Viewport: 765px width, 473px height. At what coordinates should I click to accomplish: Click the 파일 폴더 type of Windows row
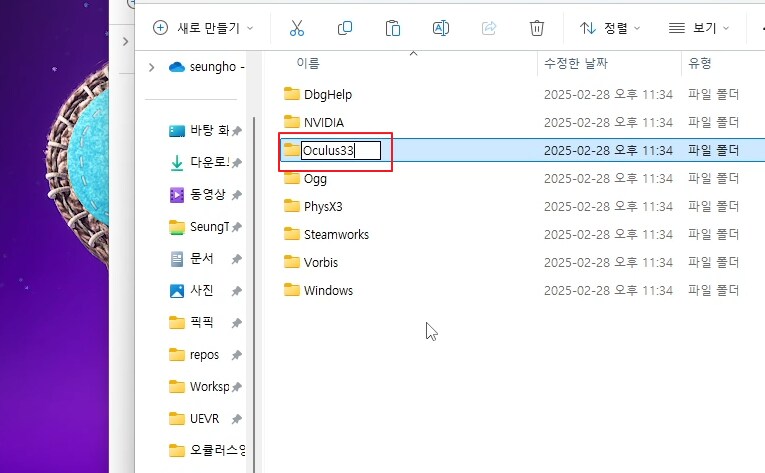coord(713,290)
